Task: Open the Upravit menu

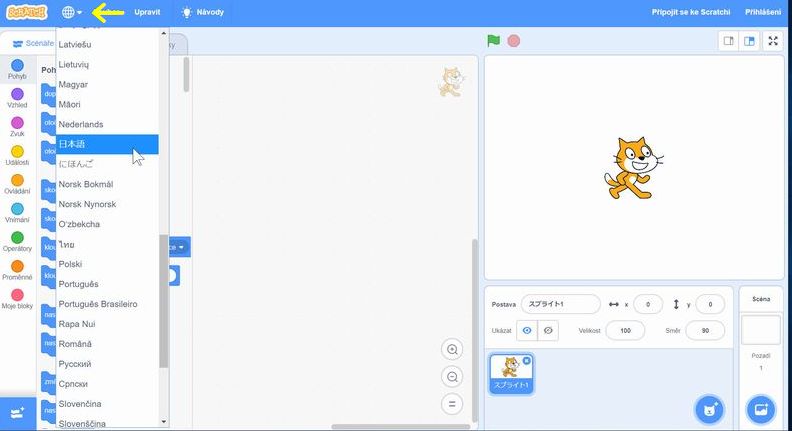Action: (146, 13)
